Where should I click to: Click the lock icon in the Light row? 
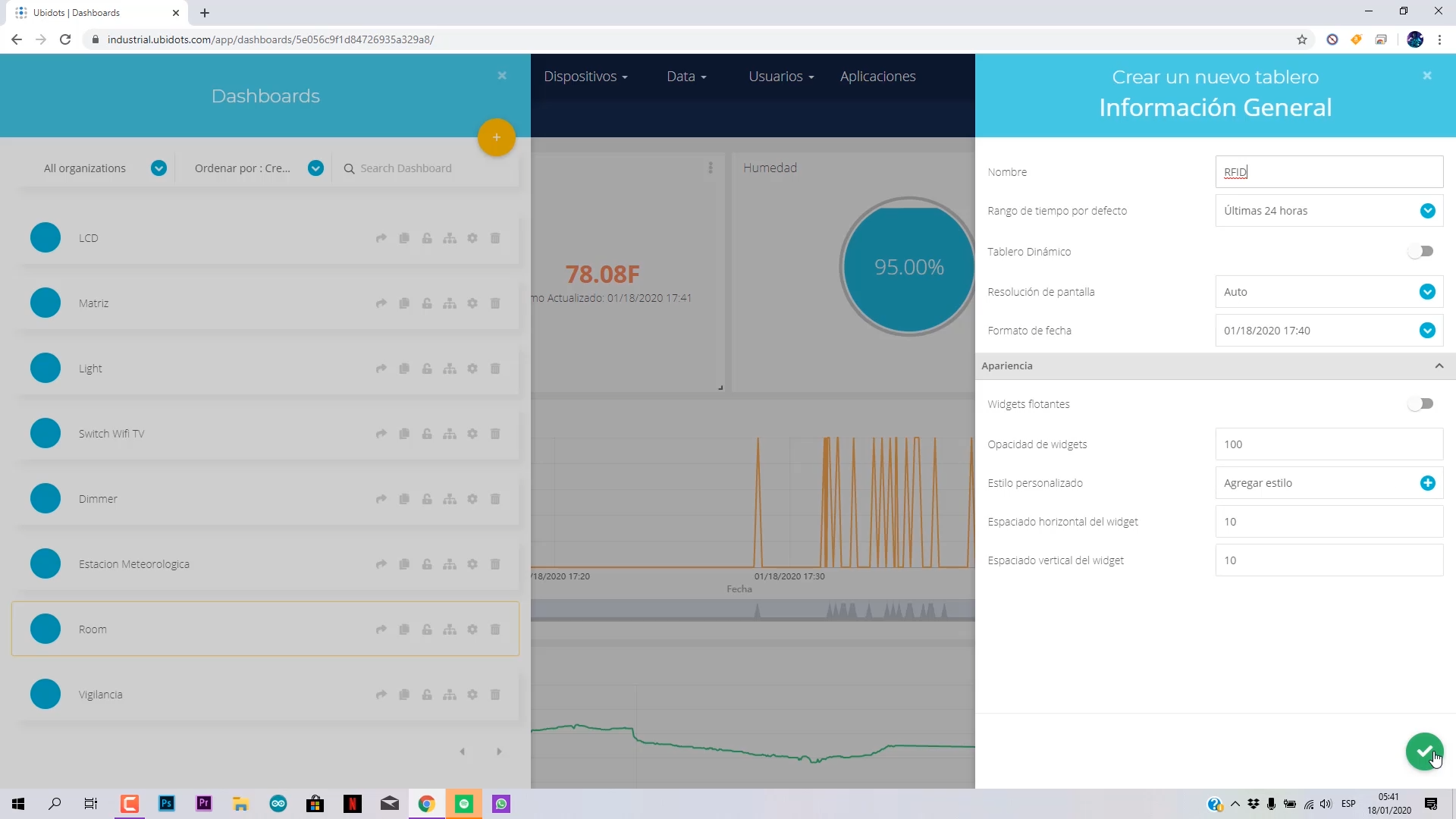(427, 369)
